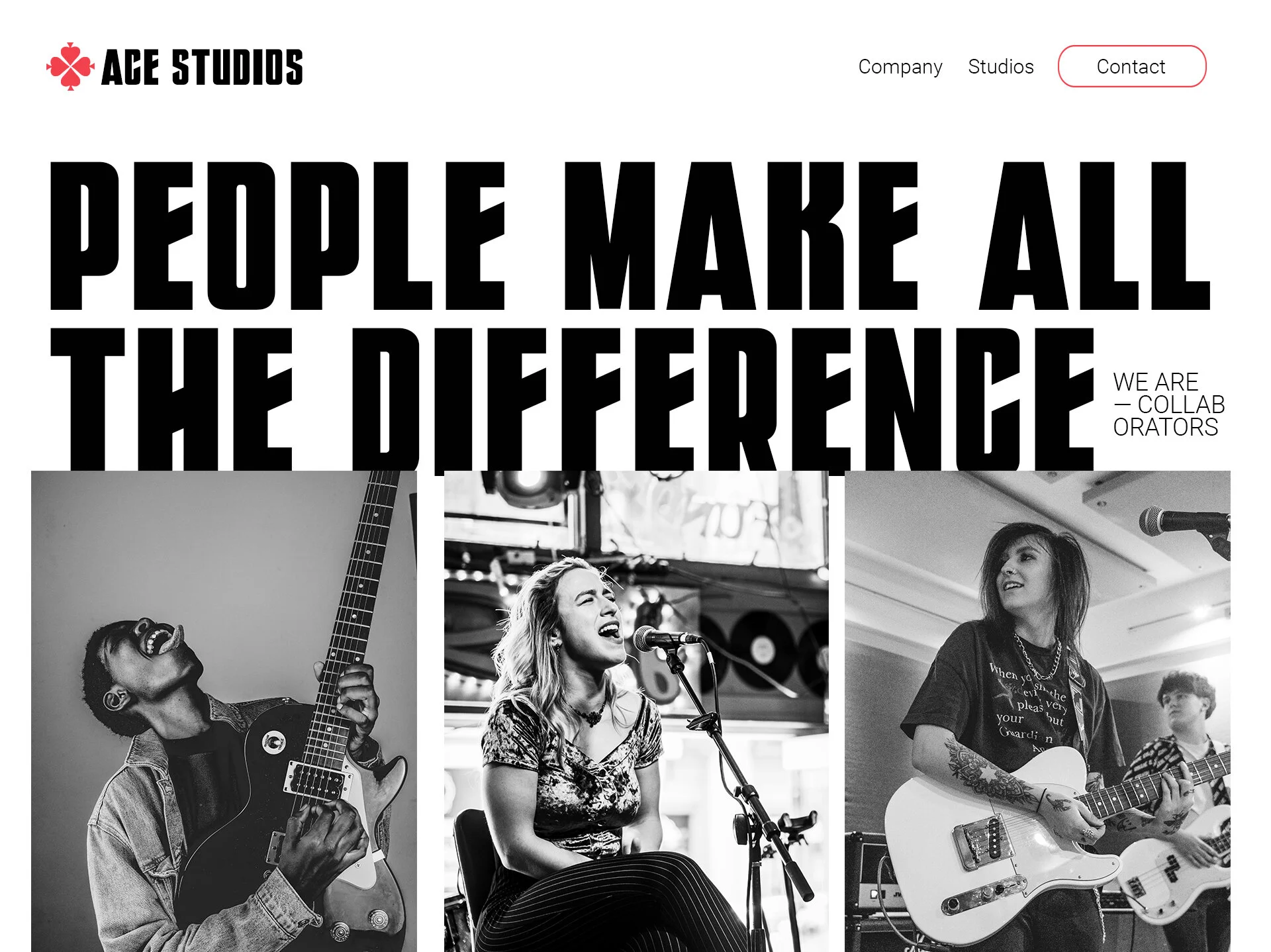
Task: Click the word THE in headline
Action: pos(171,399)
